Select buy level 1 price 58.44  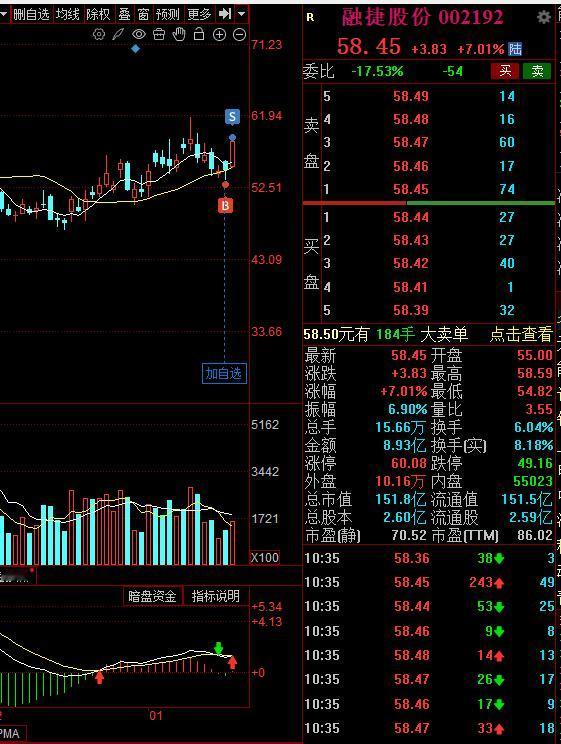(411, 217)
